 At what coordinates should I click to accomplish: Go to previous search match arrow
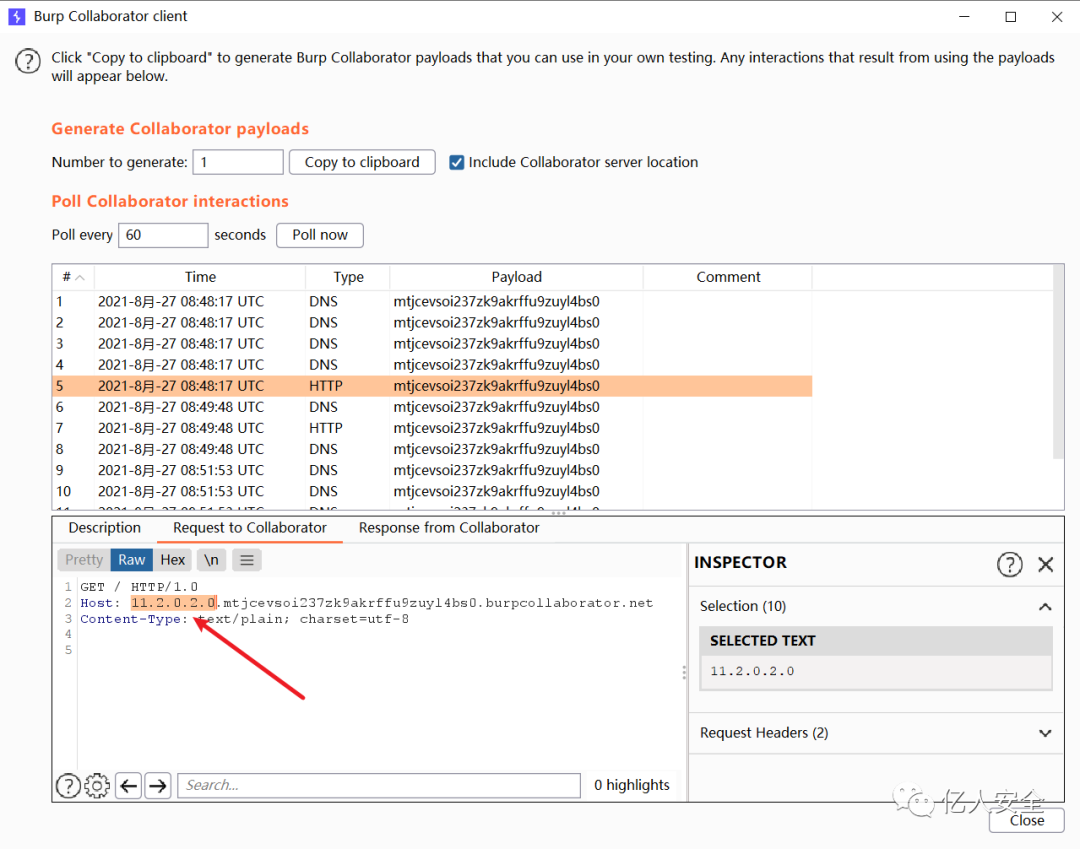(x=129, y=785)
